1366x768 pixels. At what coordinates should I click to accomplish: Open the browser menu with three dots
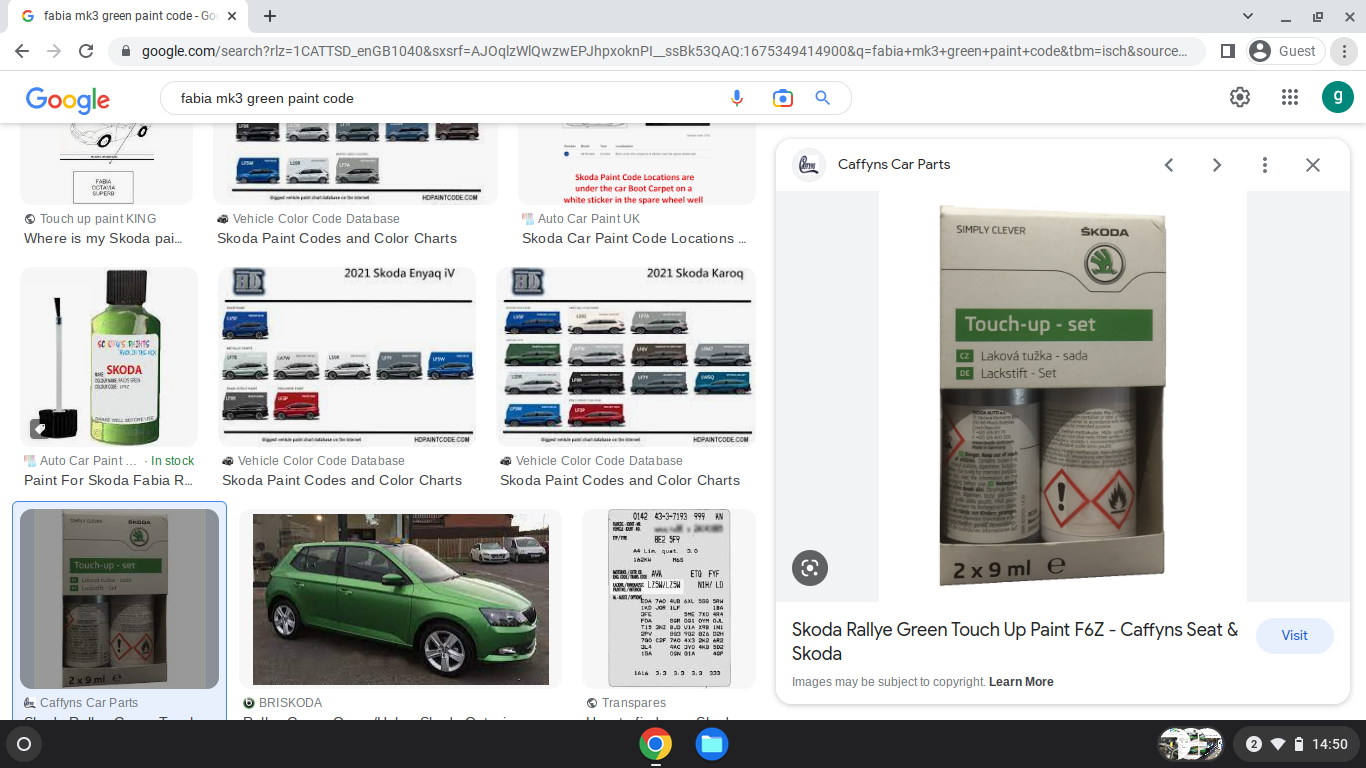pos(1345,50)
